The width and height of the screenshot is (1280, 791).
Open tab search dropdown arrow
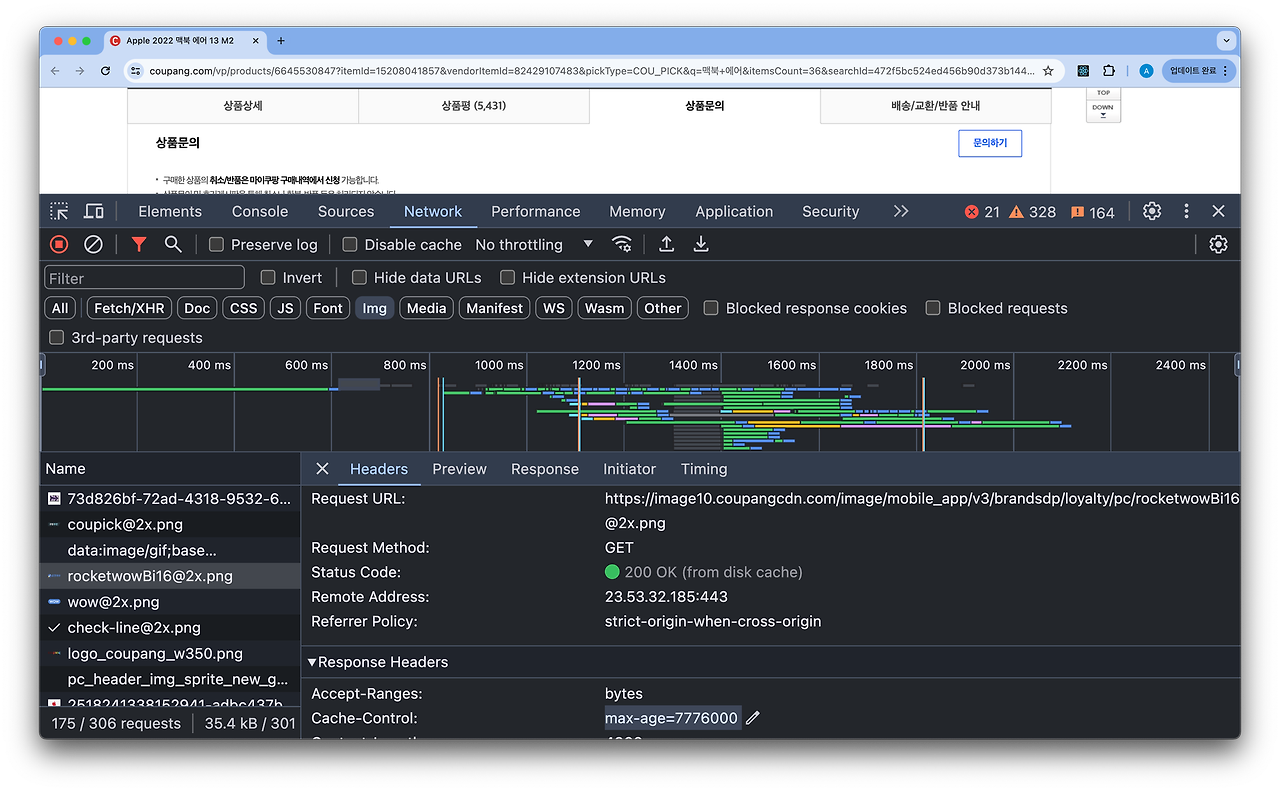tap(1226, 41)
